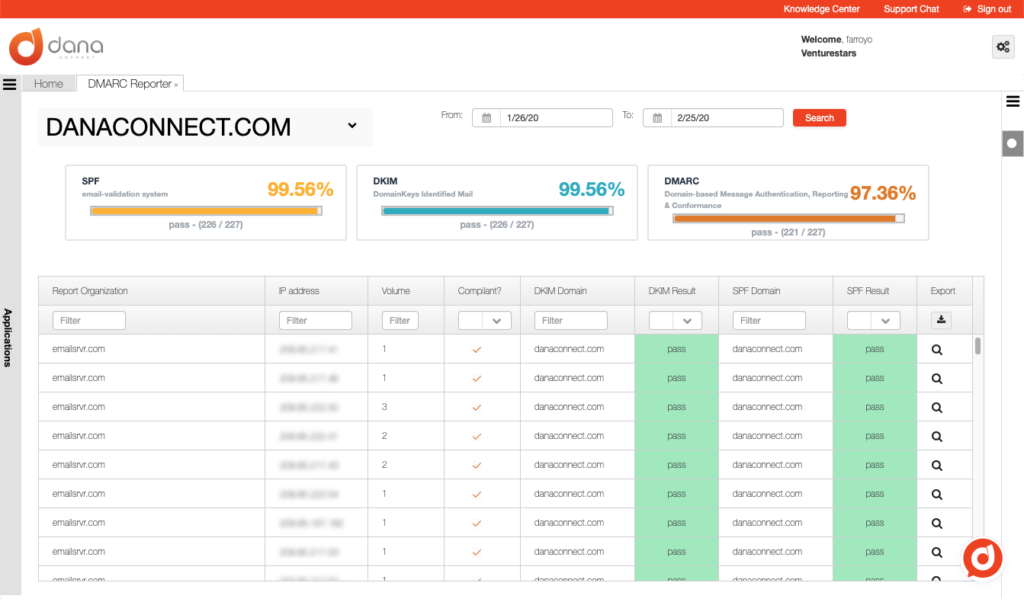This screenshot has width=1024, height=602.
Task: Click the SPF Domain filter field
Action: pyautogui.click(x=769, y=321)
